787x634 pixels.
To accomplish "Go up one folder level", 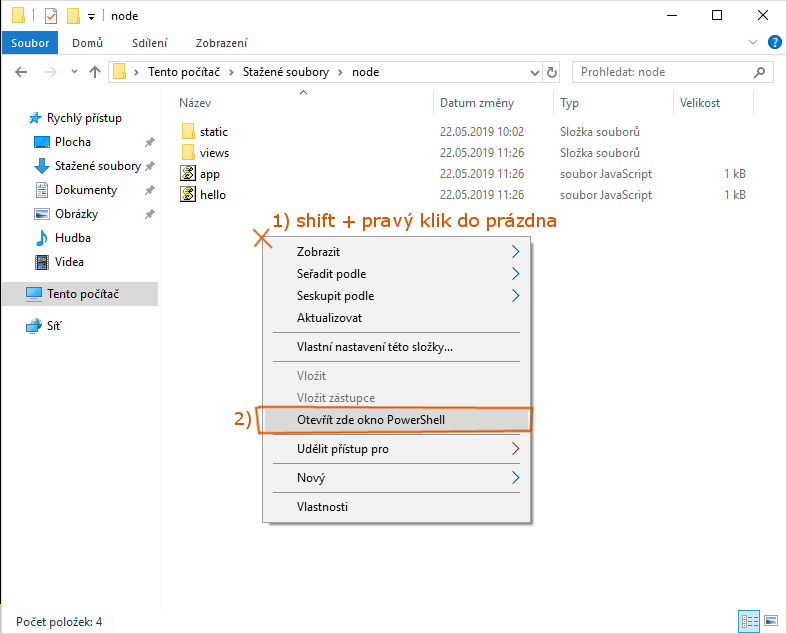I will tap(95, 72).
